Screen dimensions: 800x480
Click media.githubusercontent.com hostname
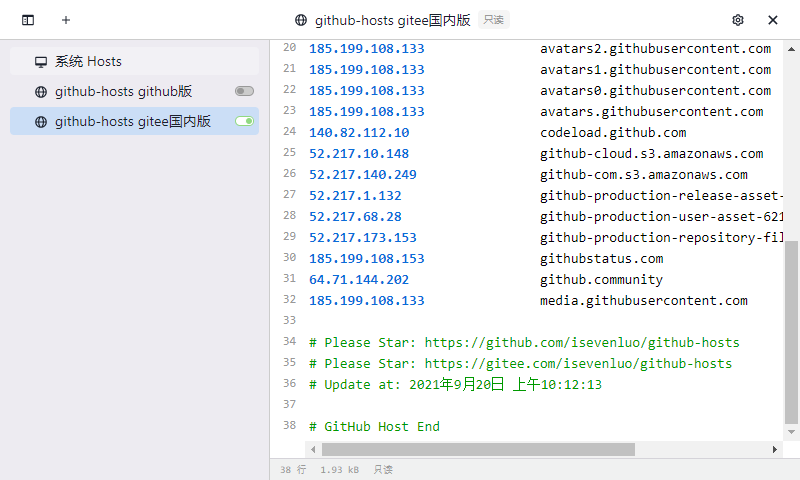(x=644, y=300)
